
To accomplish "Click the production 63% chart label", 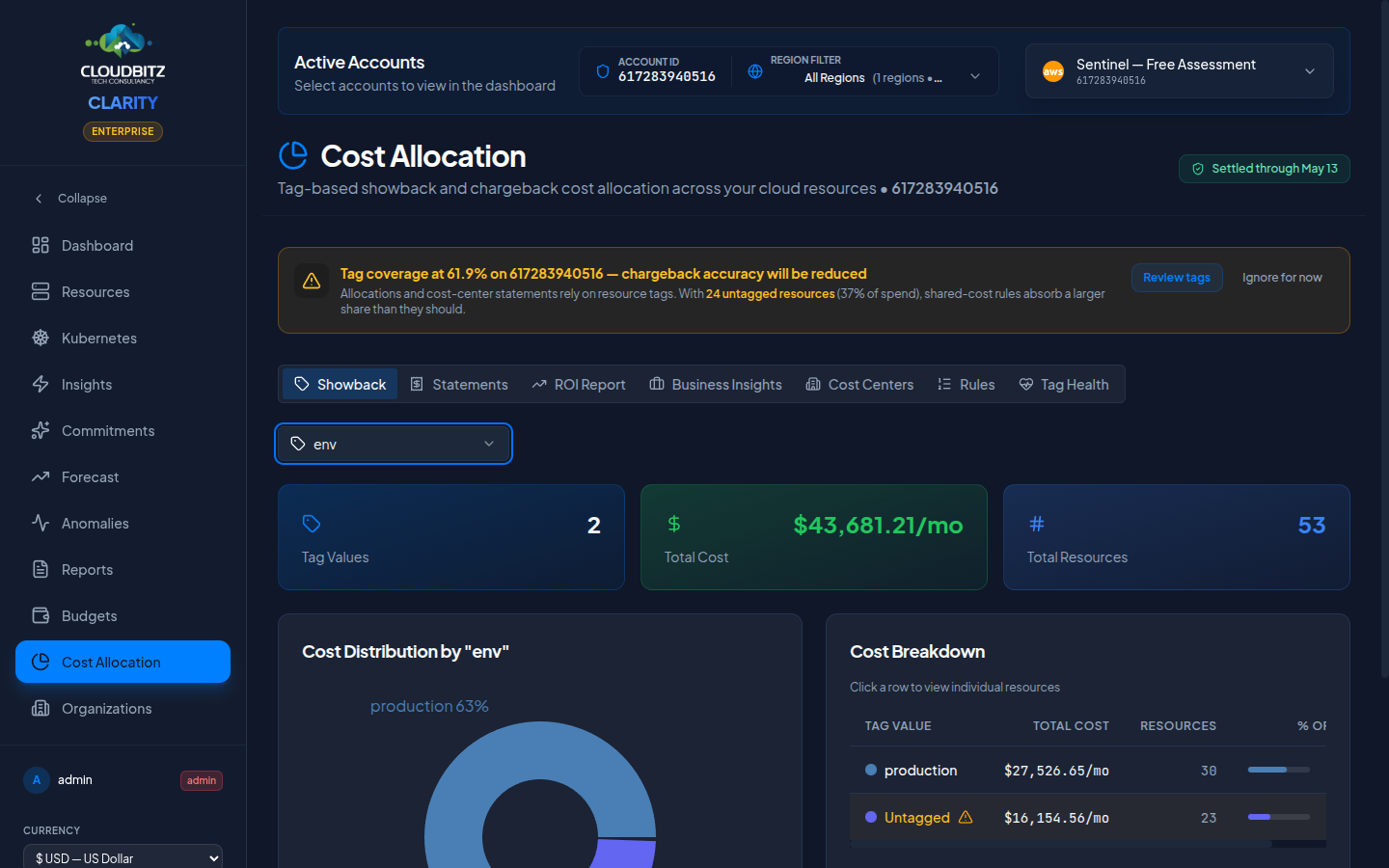I will click(x=429, y=706).
